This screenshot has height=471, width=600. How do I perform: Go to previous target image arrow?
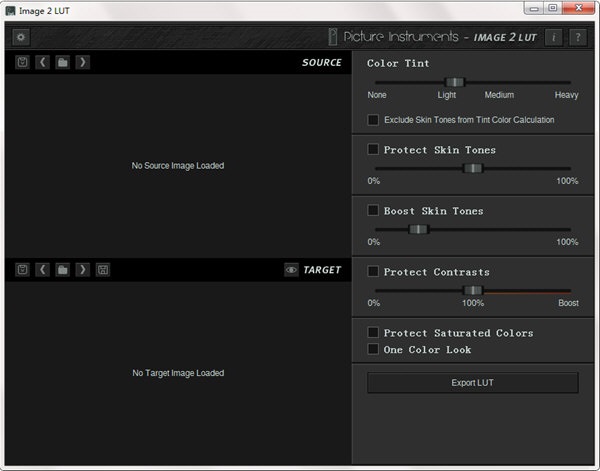42,270
